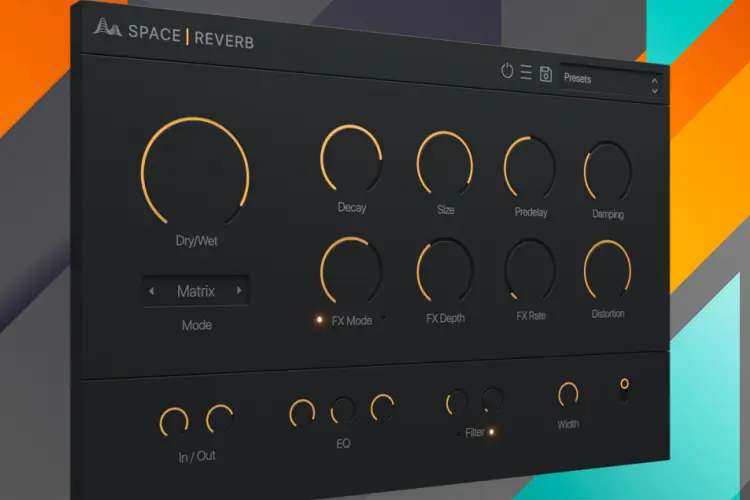The height and width of the screenshot is (500, 750).
Task: Click the Dry/Wet label
Action: pyautogui.click(x=197, y=241)
